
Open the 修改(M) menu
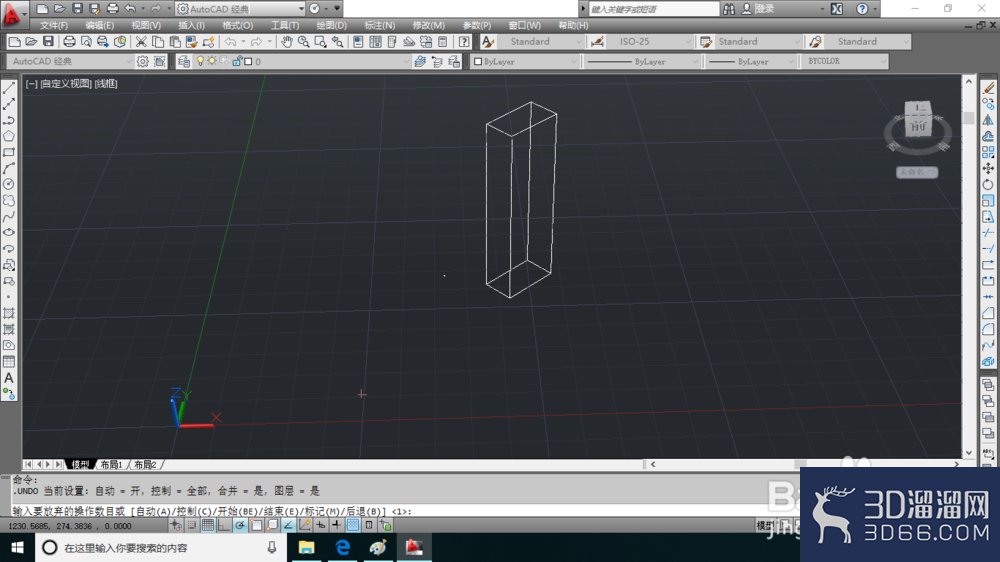coord(429,26)
